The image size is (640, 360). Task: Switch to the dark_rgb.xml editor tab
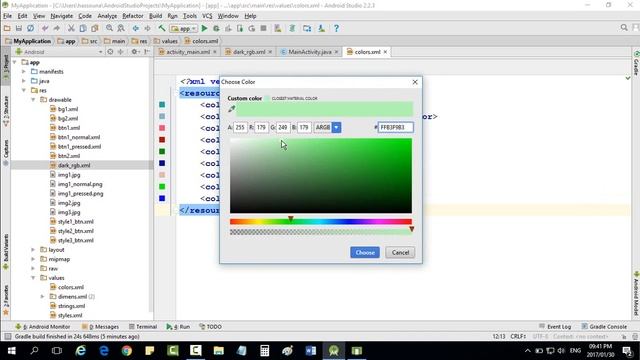[x=249, y=52]
